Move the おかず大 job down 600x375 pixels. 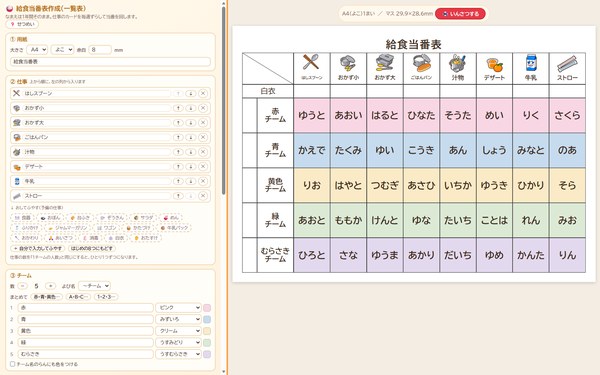click(191, 122)
